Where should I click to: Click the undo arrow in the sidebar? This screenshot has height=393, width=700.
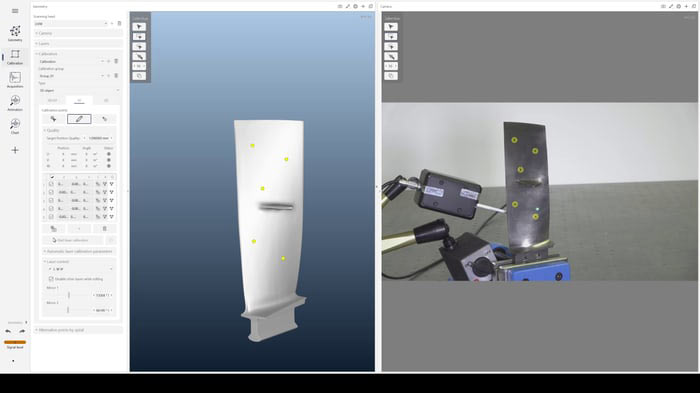(x=8, y=331)
